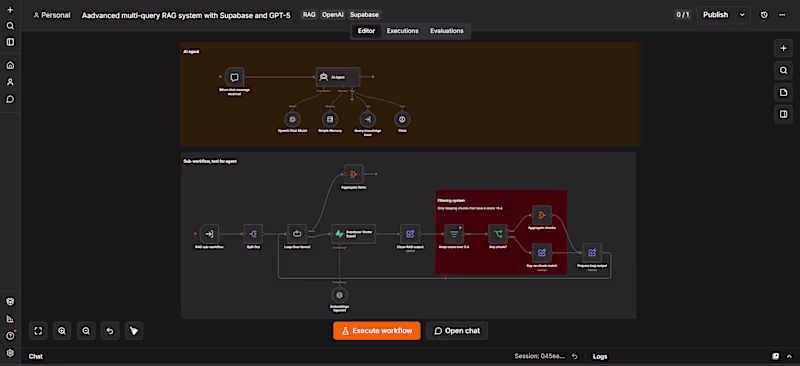The image size is (800, 366).
Task: Switch to the Evaluations tab
Action: point(446,31)
